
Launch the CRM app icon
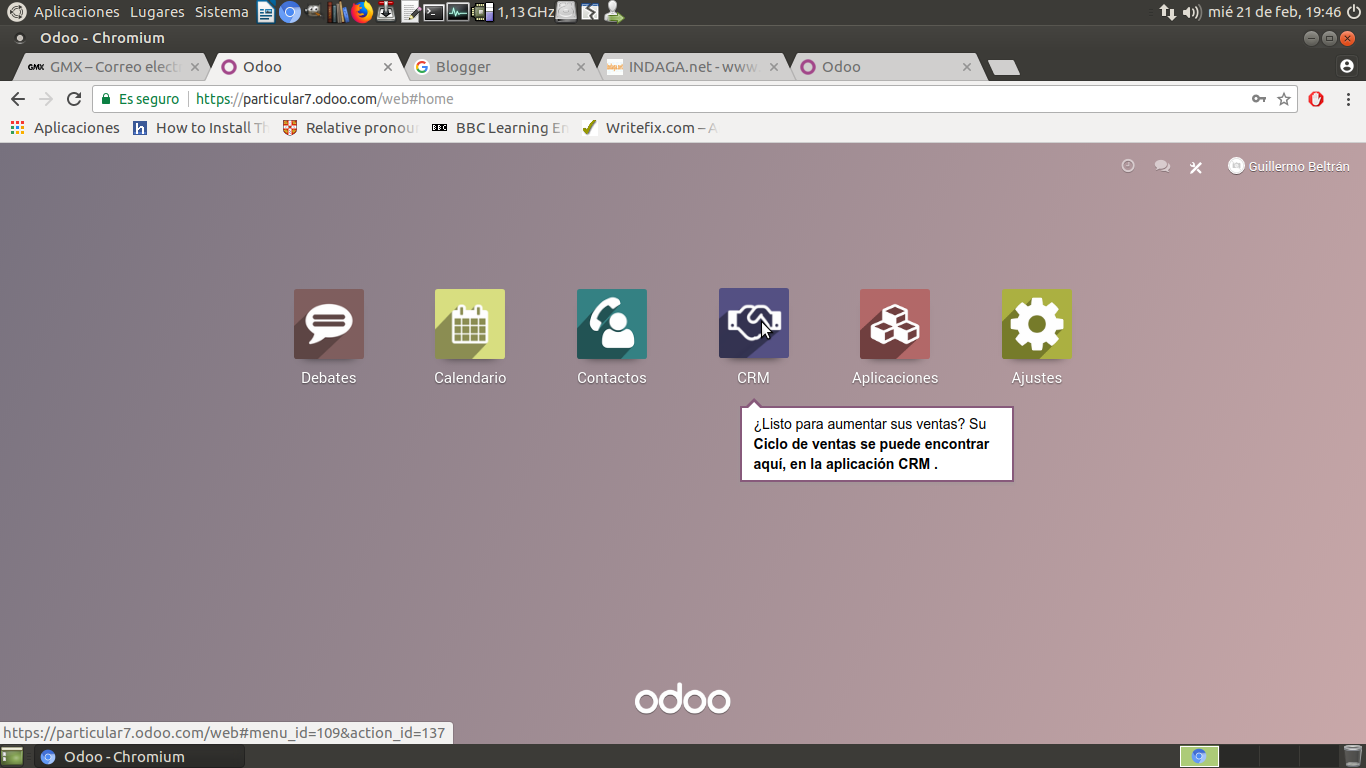[754, 324]
